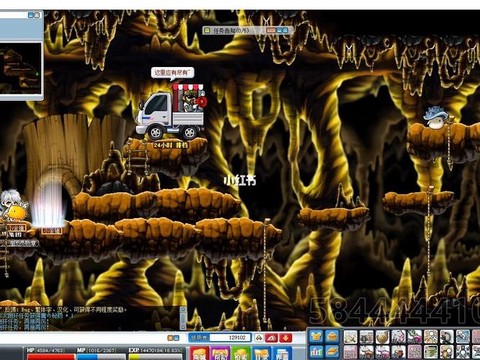The width and height of the screenshot is (480, 360).
Task: Click the green main menu button
Action: [x=240, y=353]
